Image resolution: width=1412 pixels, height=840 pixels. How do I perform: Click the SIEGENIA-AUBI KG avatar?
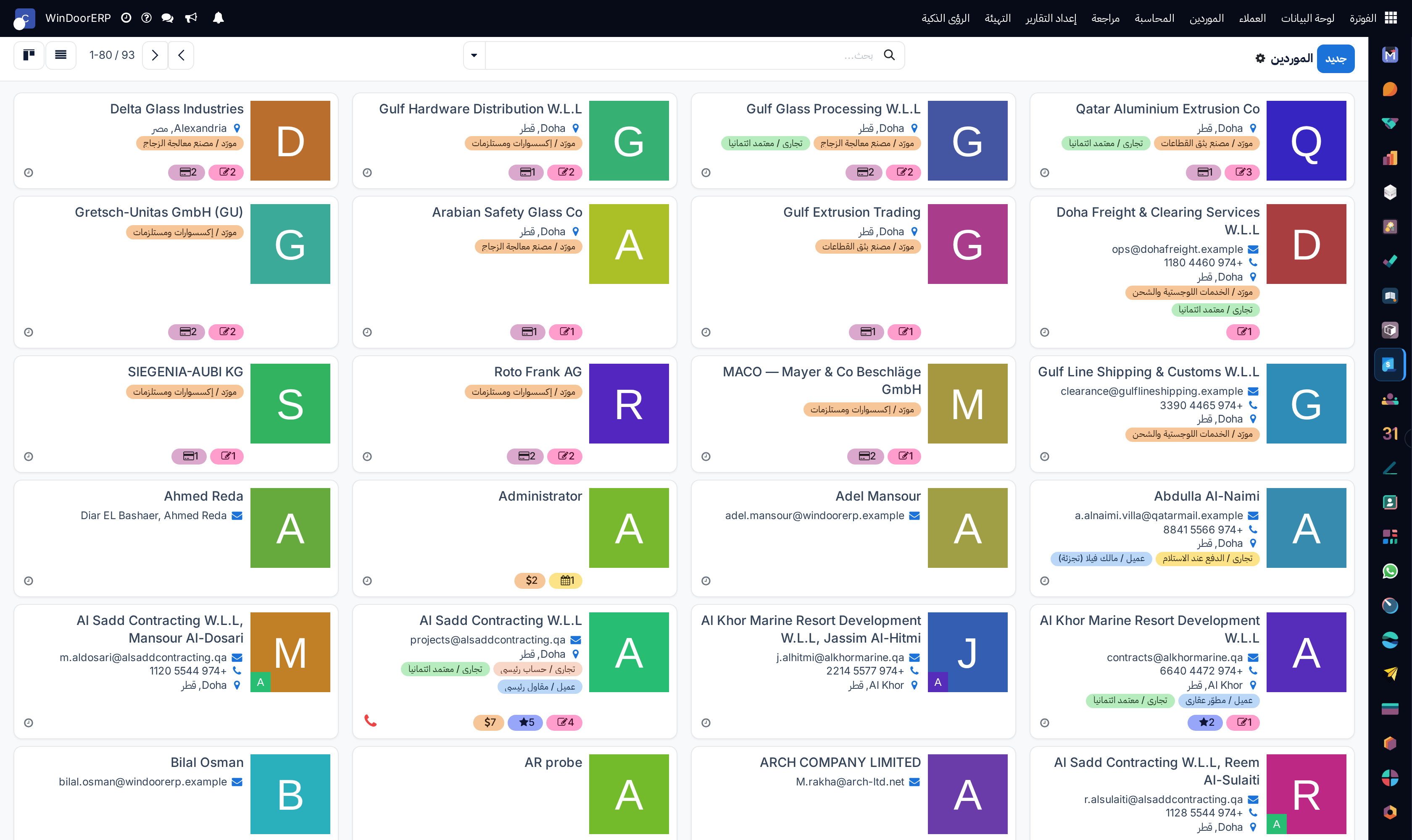pos(290,403)
